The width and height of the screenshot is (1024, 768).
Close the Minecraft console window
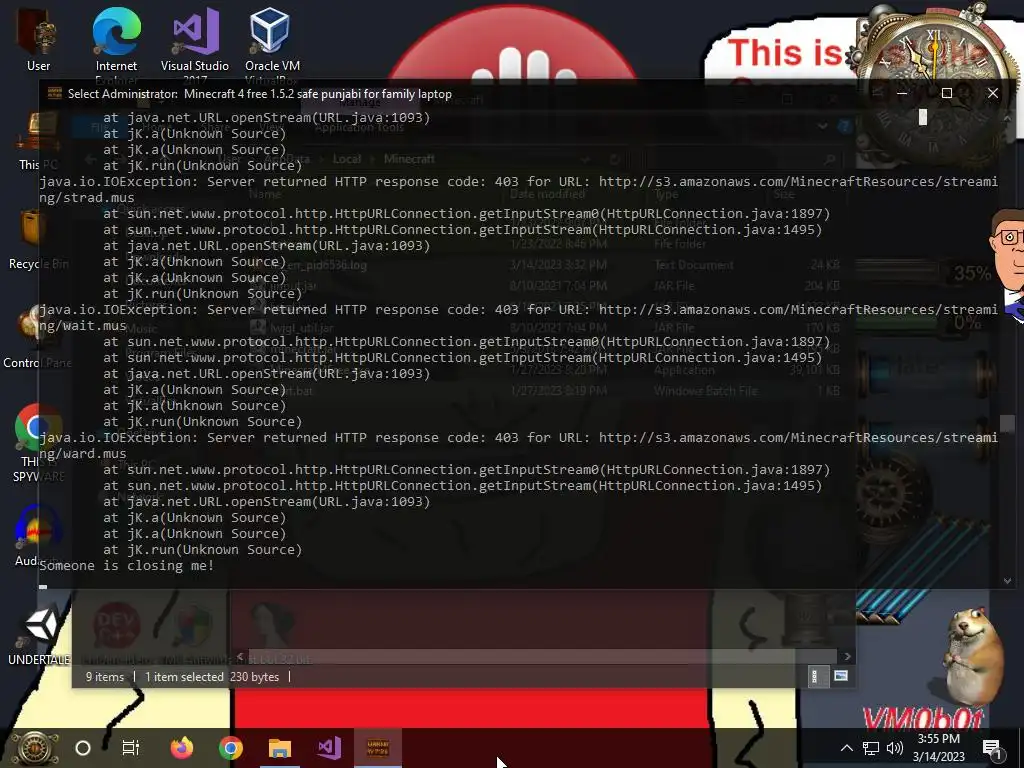pos(993,93)
